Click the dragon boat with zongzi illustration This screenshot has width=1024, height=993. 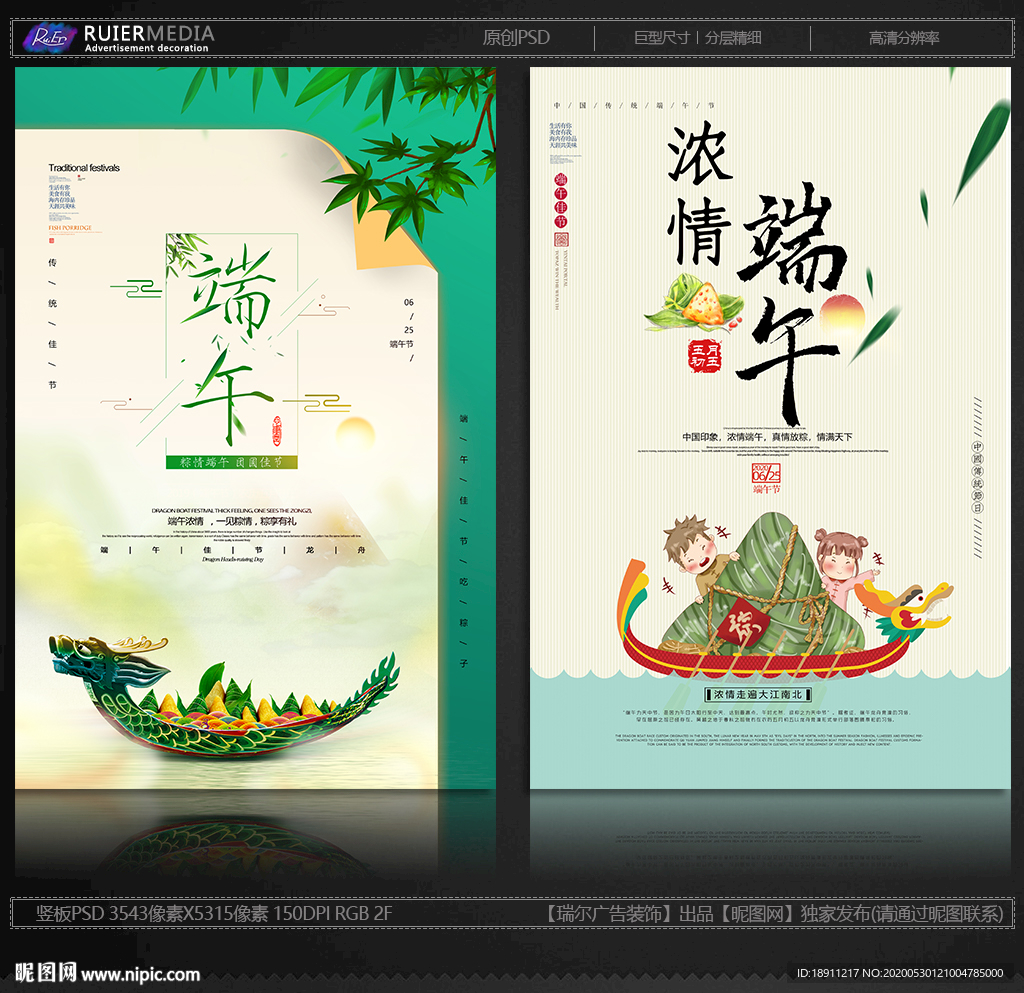click(x=223, y=699)
